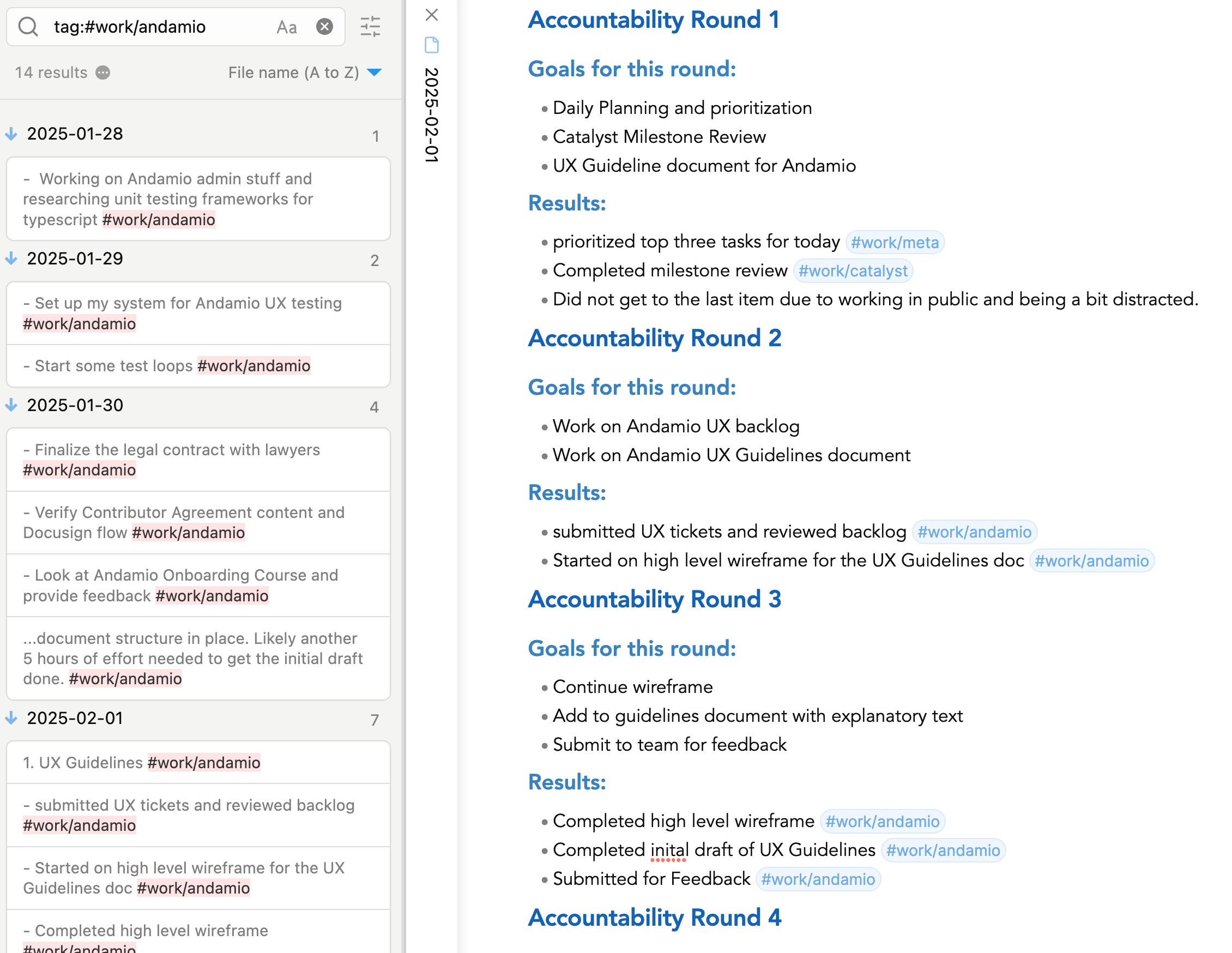Click the note file icon in tab

(432, 45)
